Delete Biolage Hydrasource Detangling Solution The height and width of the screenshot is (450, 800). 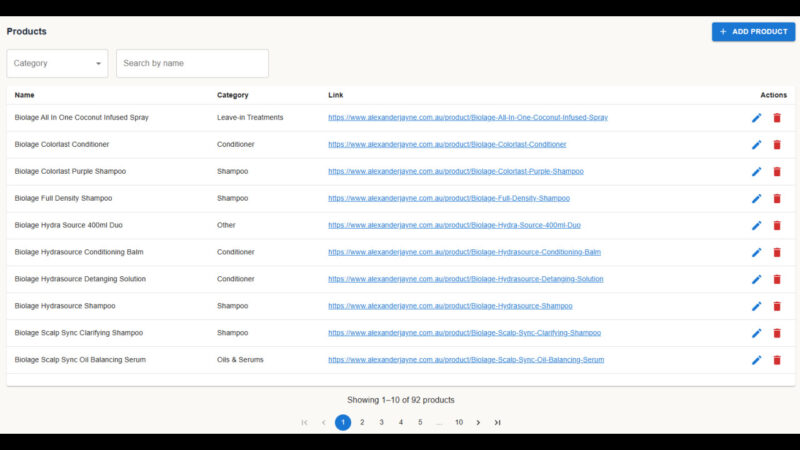pyautogui.click(x=777, y=280)
